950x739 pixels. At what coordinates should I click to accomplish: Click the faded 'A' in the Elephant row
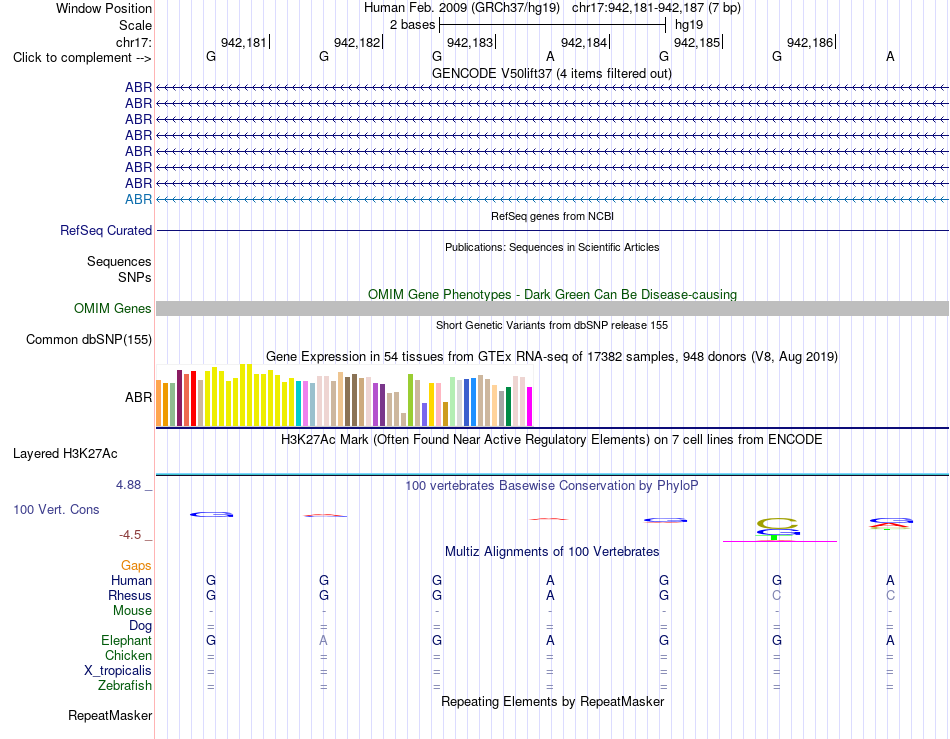tap(324, 640)
